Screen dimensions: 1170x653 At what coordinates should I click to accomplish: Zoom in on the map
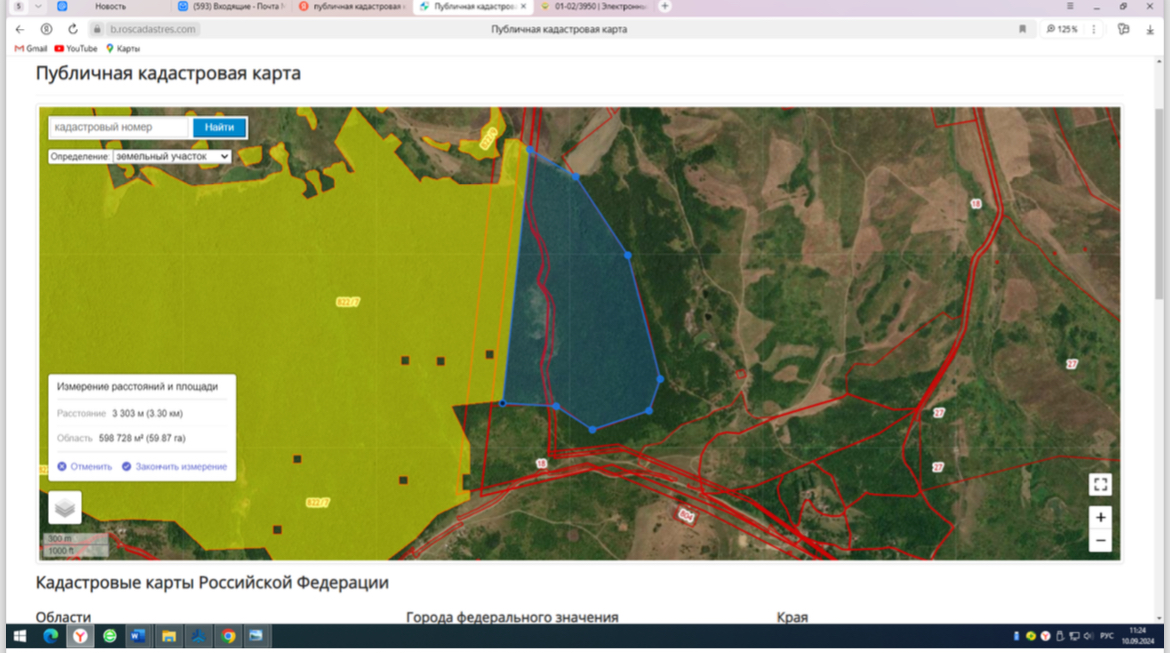(x=1100, y=517)
